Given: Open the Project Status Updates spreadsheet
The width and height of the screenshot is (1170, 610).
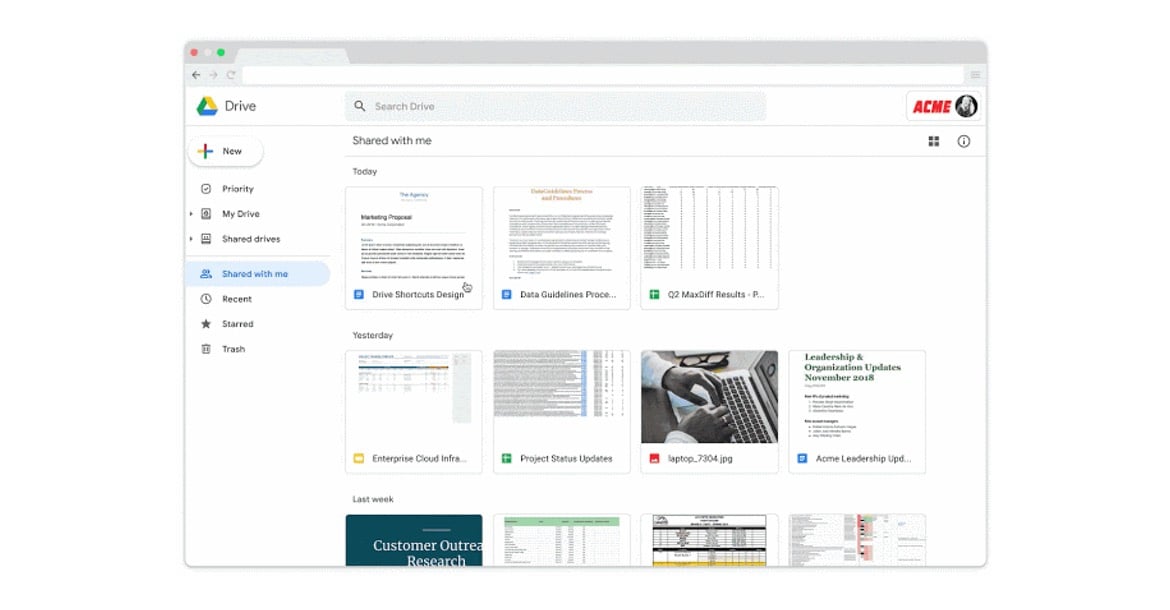Looking at the screenshot, I should (x=561, y=410).
